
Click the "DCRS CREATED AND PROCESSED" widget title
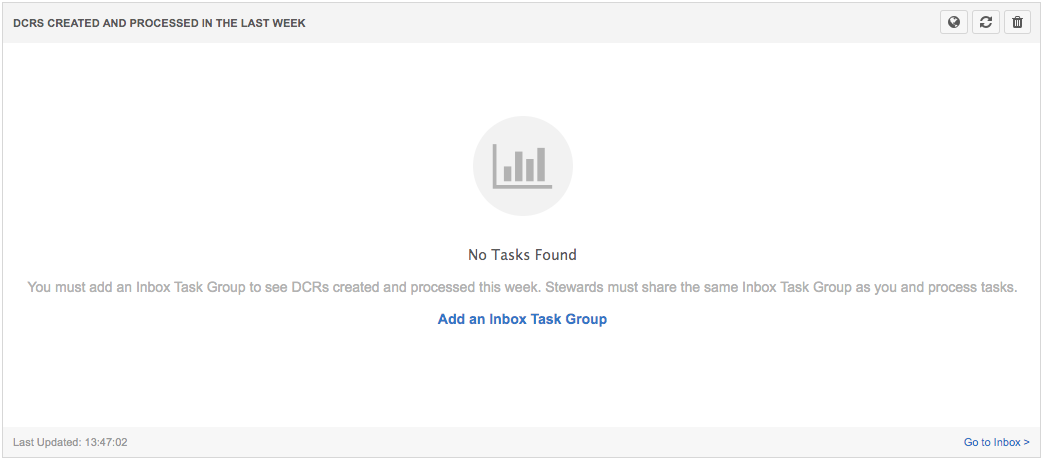[159, 23]
